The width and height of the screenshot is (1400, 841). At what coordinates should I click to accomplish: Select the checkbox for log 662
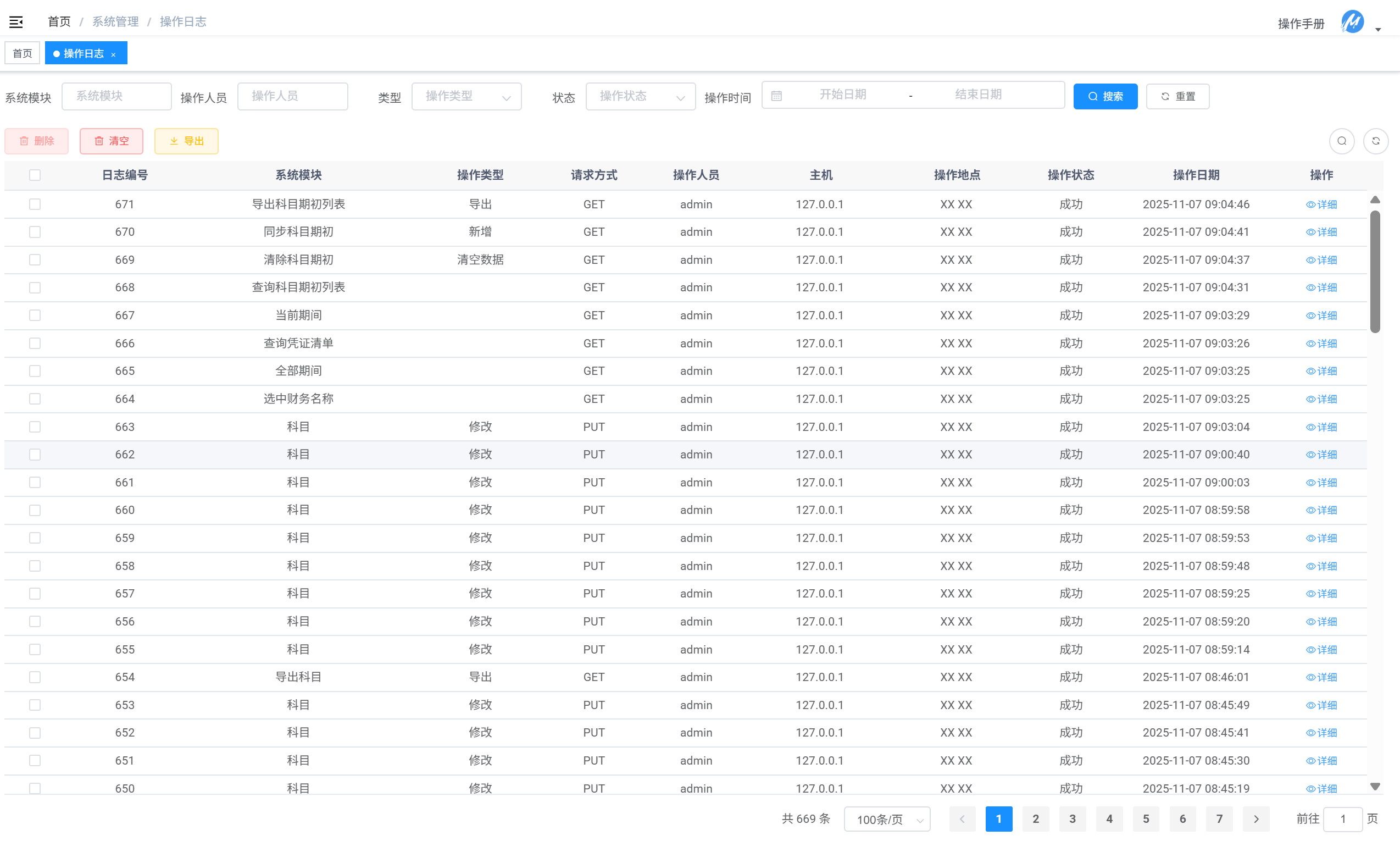35,455
